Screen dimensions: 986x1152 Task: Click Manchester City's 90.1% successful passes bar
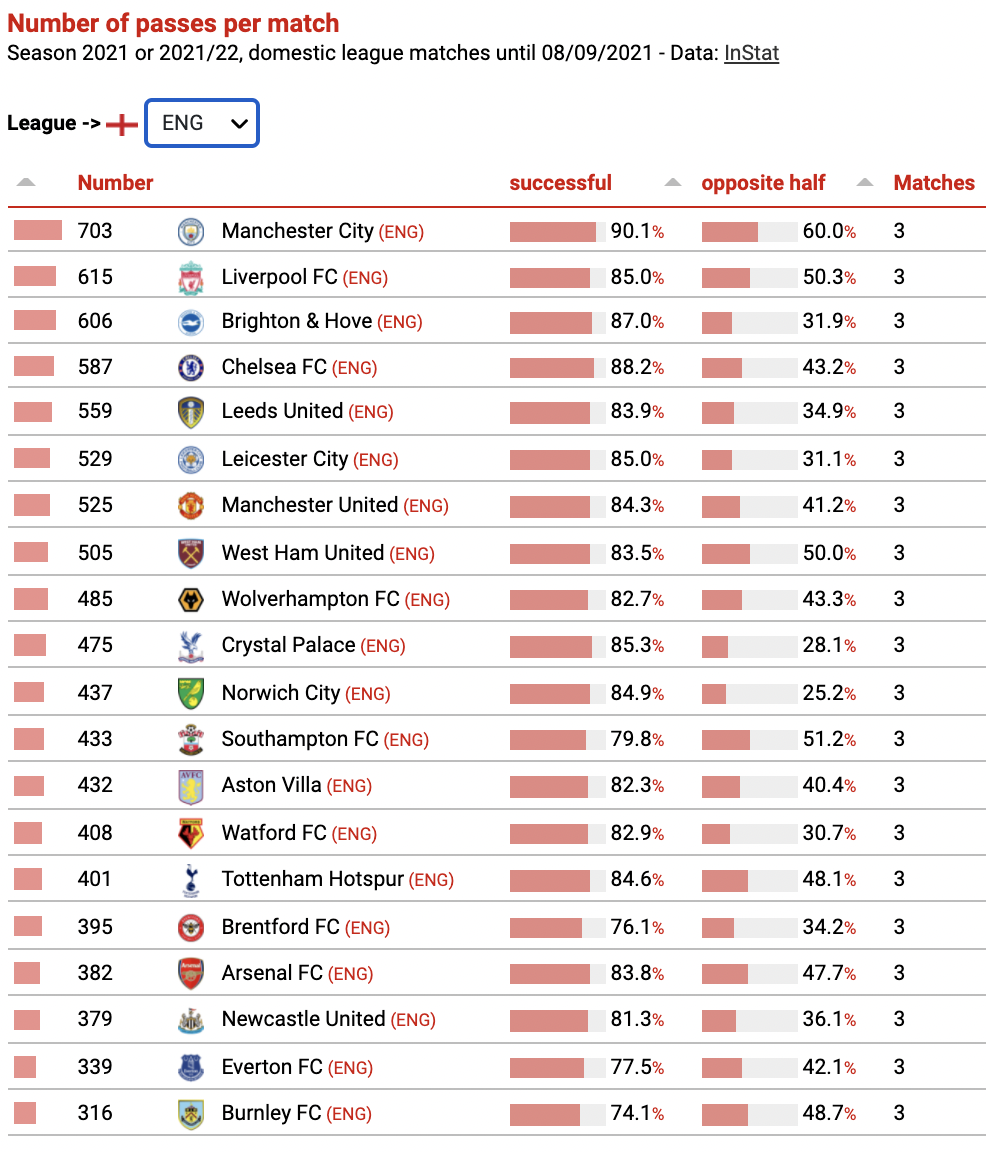[558, 232]
